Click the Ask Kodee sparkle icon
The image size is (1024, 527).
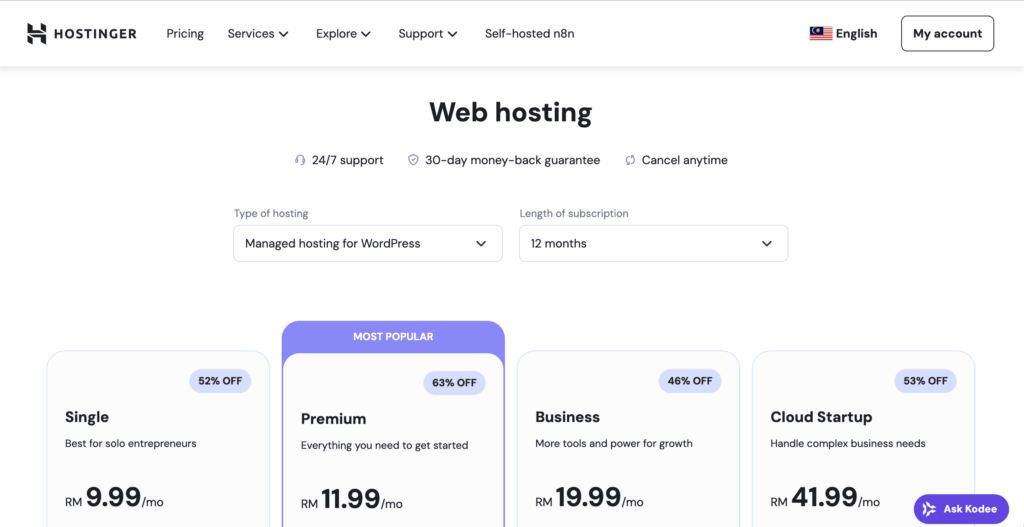[x=929, y=509]
